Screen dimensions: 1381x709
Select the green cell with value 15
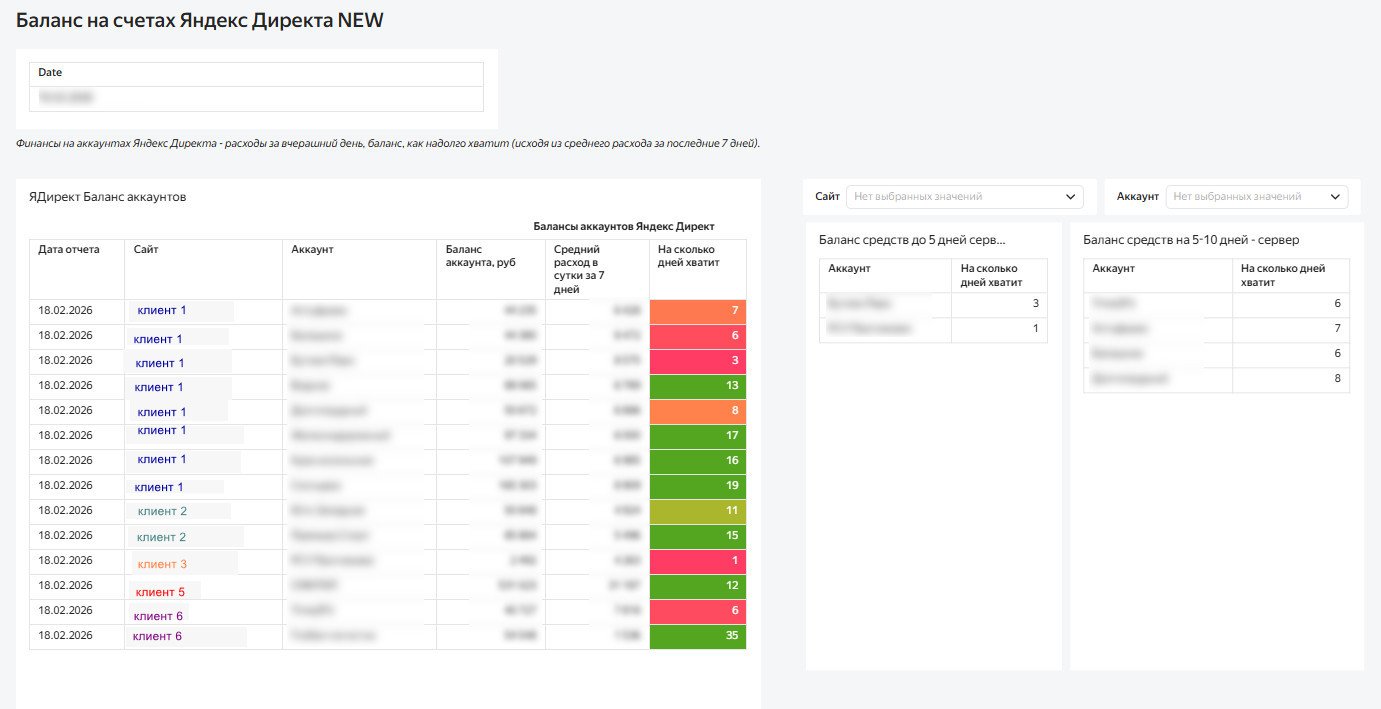[698, 537]
